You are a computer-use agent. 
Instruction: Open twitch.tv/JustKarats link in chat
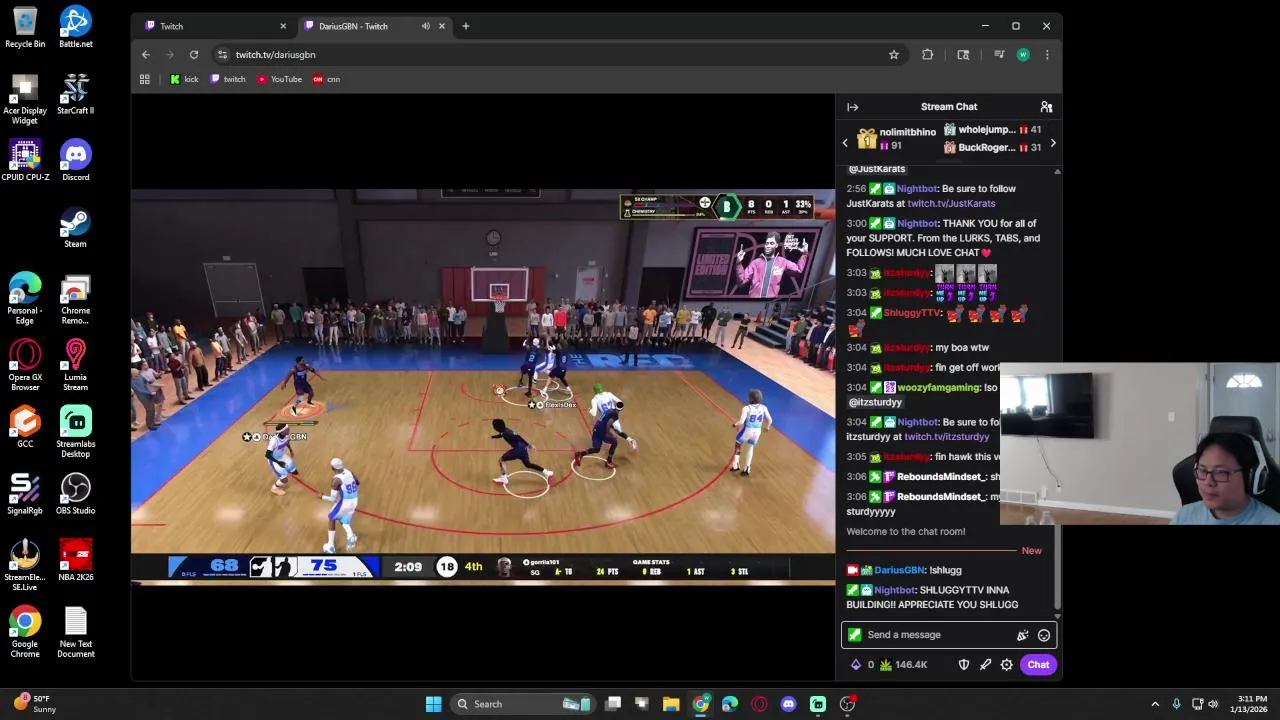point(951,204)
